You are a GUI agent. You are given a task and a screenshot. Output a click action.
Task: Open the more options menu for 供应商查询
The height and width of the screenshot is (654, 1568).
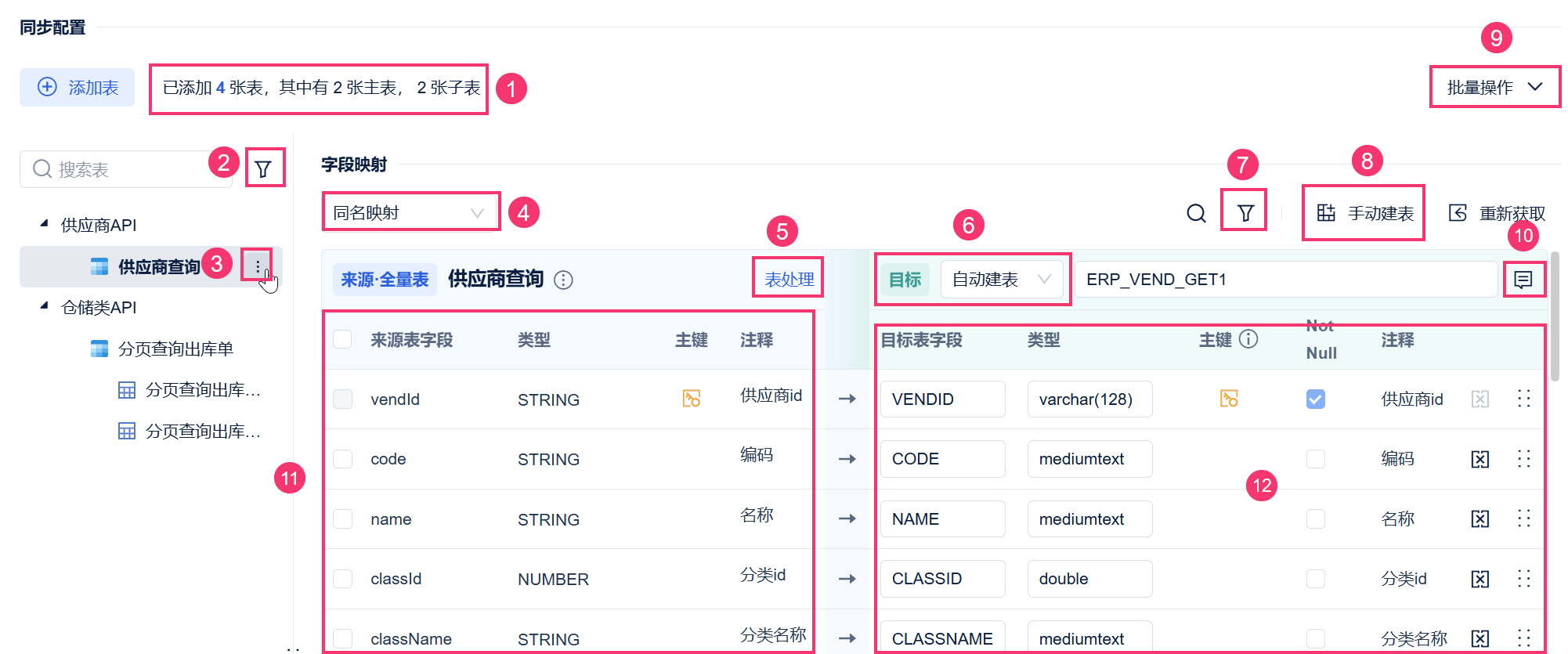(258, 266)
